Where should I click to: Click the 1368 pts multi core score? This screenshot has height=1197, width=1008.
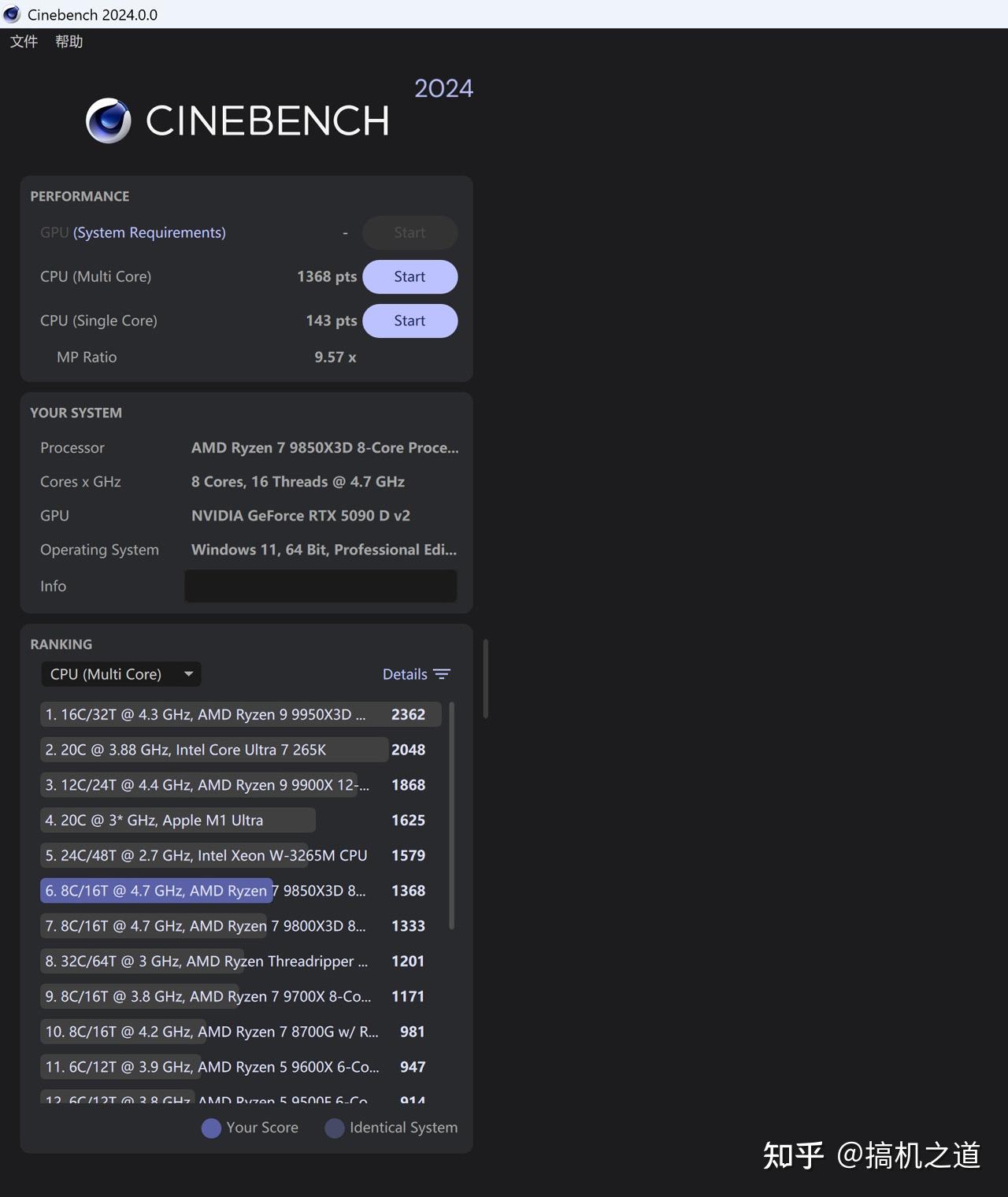click(x=327, y=276)
